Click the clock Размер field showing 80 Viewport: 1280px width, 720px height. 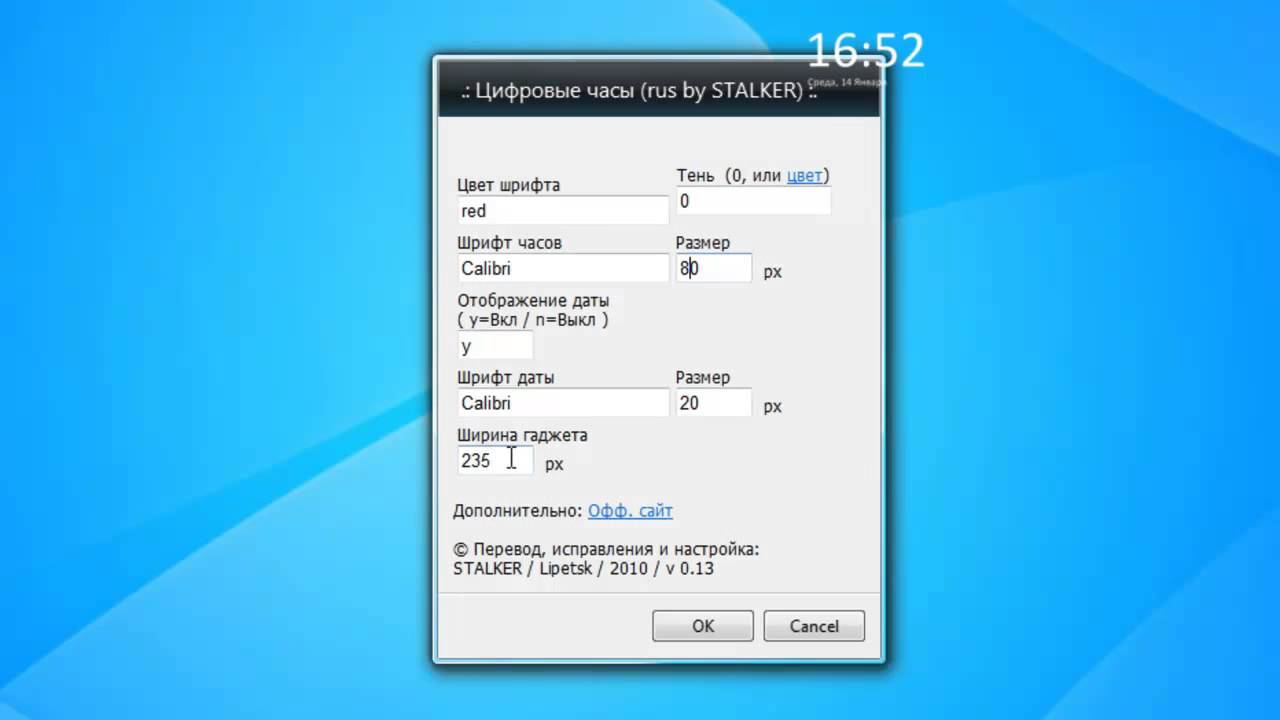[714, 268]
